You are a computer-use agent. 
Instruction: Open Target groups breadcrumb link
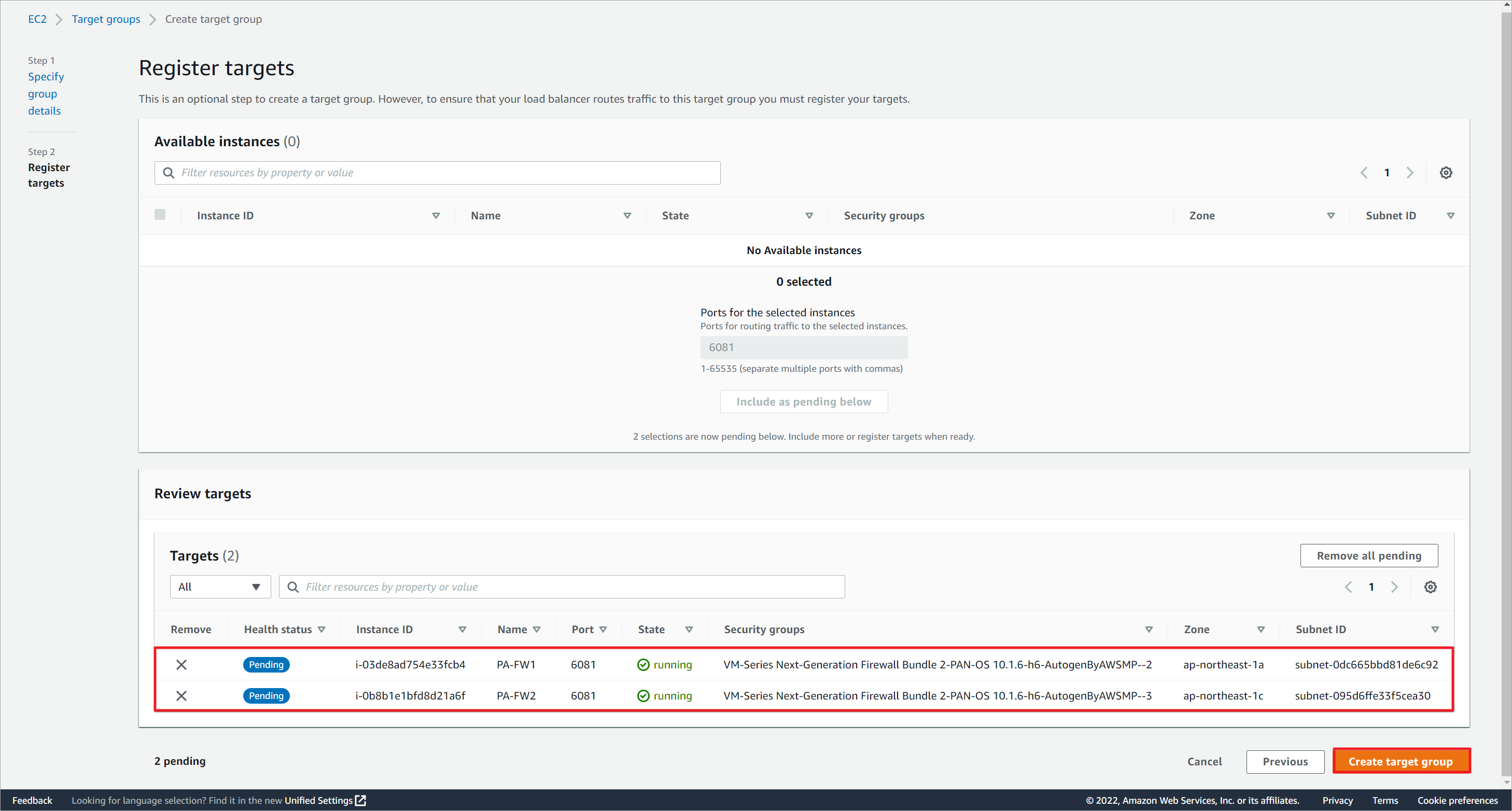[106, 19]
